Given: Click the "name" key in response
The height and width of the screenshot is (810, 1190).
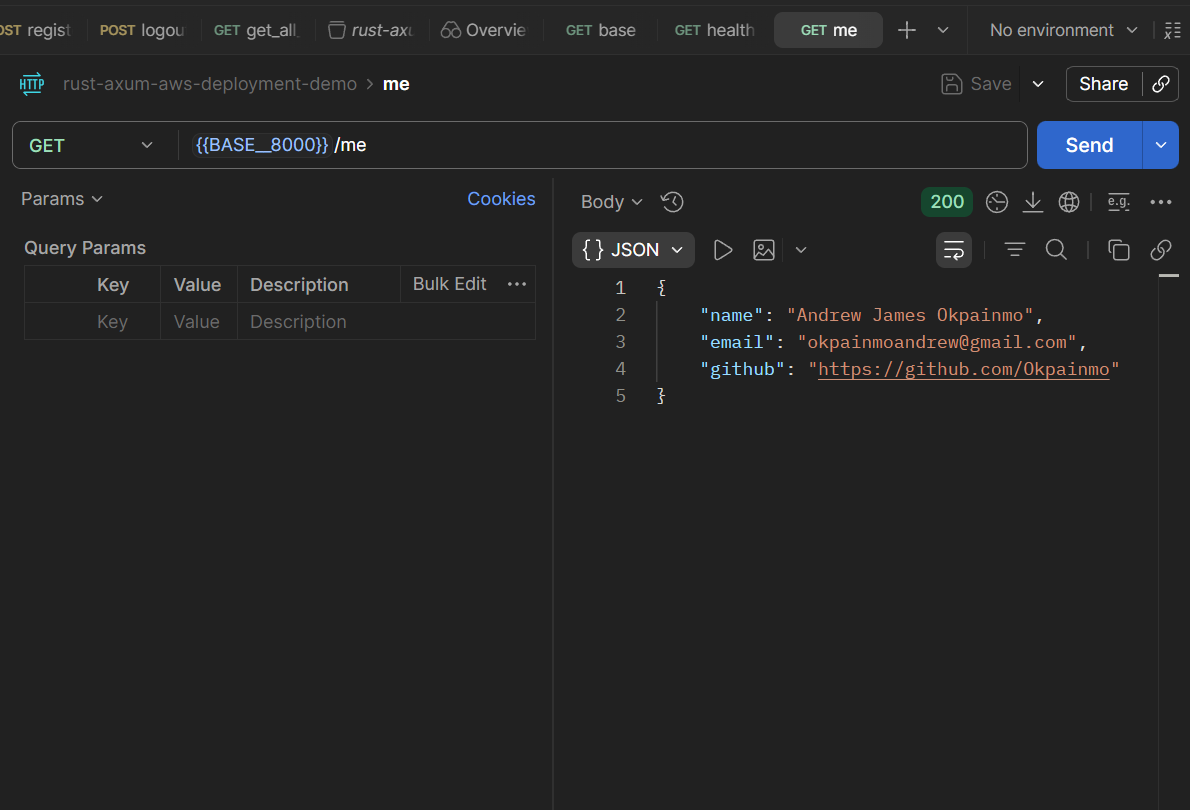Looking at the screenshot, I should pyautogui.click(x=732, y=315).
